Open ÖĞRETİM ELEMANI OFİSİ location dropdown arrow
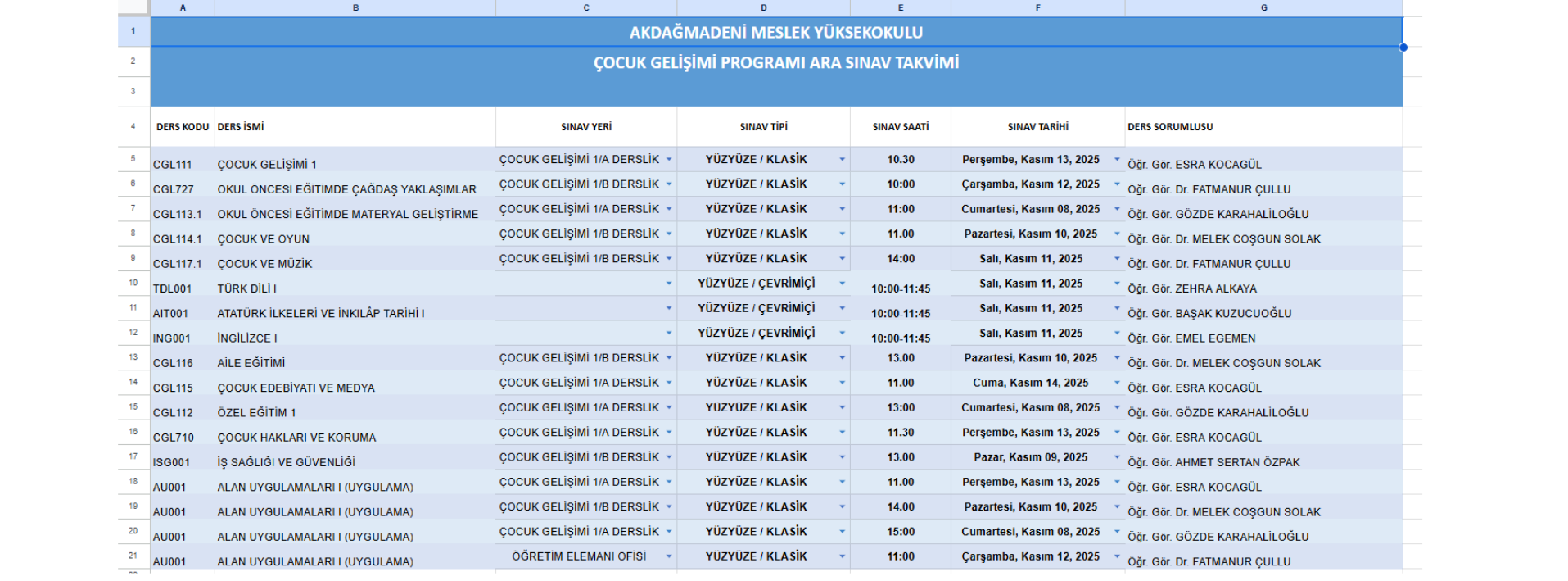Viewport: 1568px width, 581px height. (669, 556)
